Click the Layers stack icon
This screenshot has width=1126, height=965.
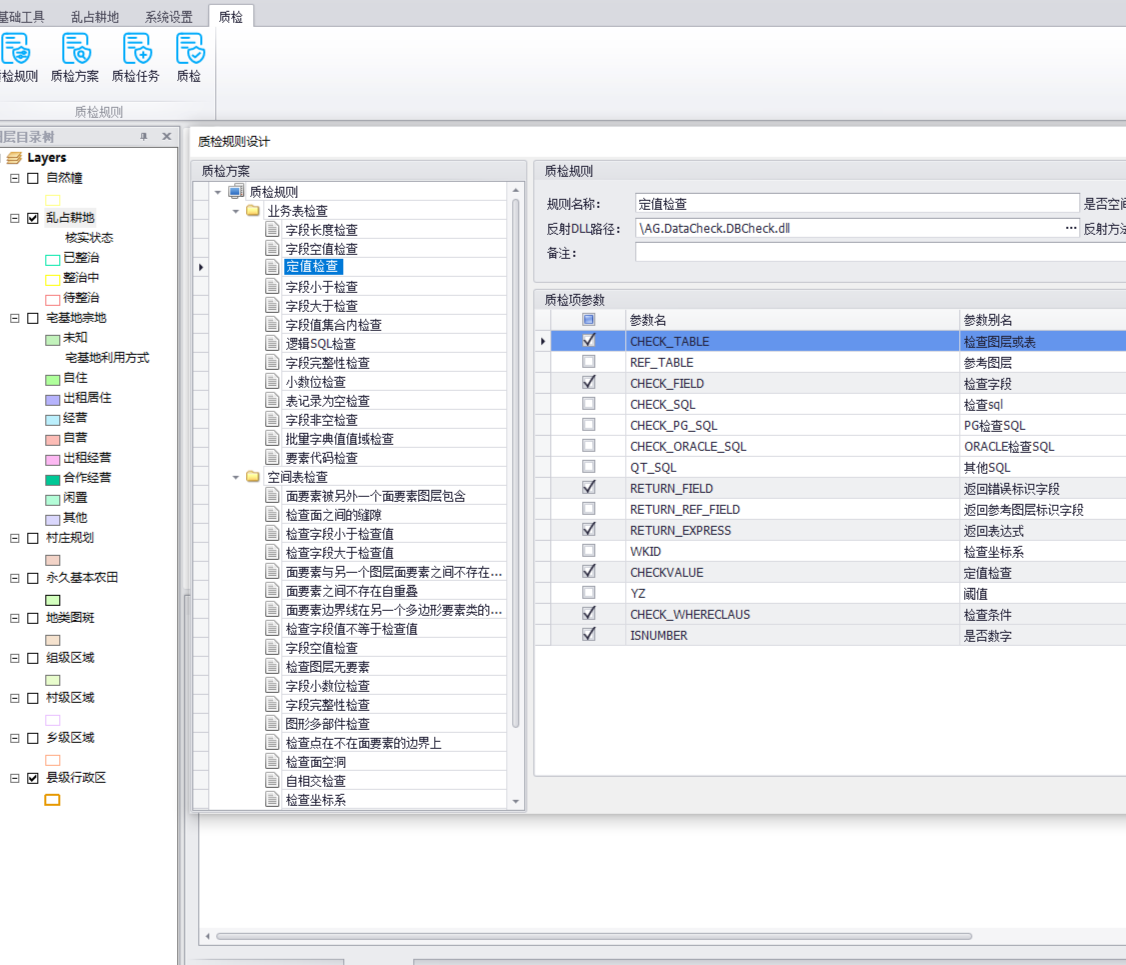tap(14, 157)
